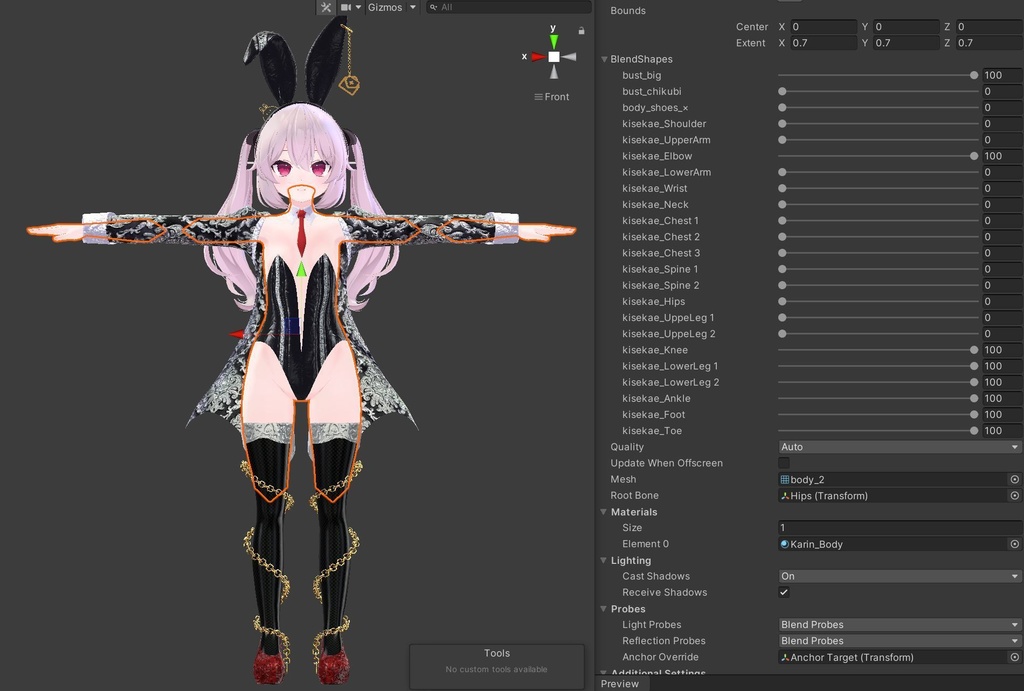This screenshot has width=1024, height=691.
Task: Click the camera view options icon
Action: (345, 7)
